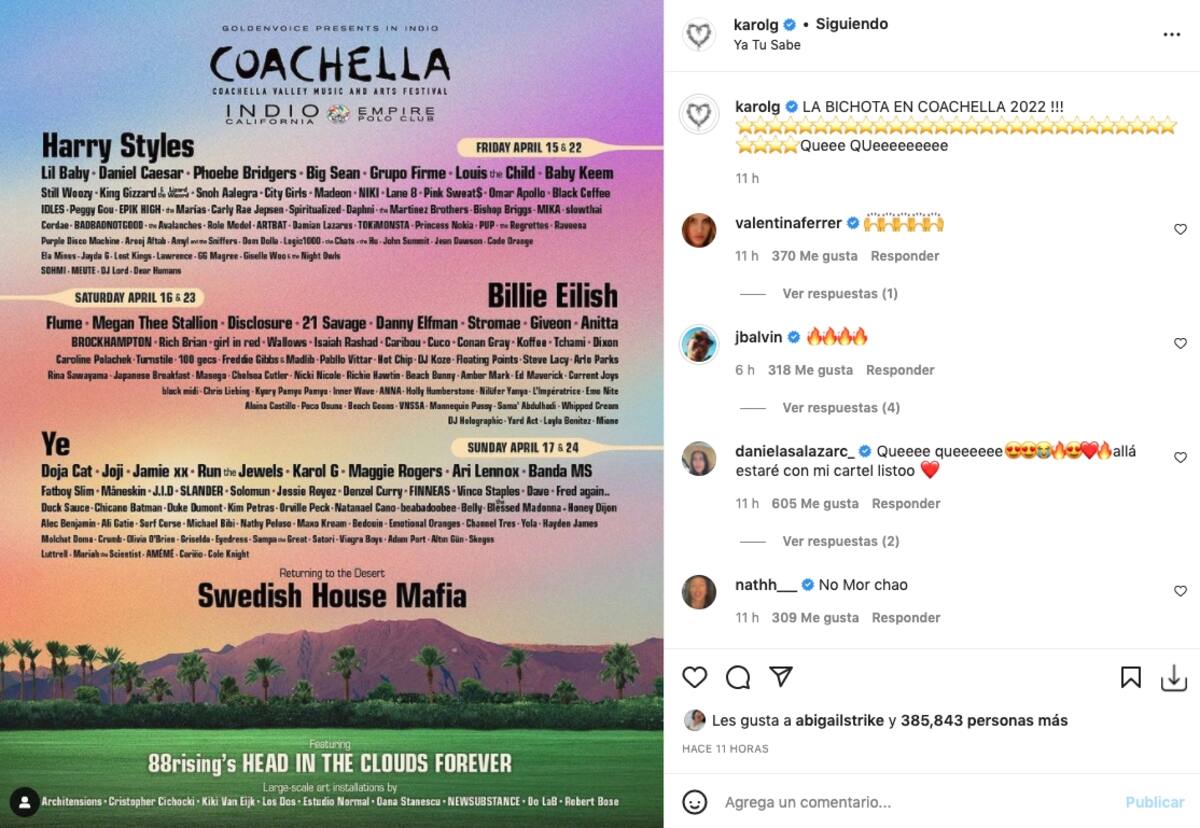Open comments via speech bubble icon

point(738,677)
